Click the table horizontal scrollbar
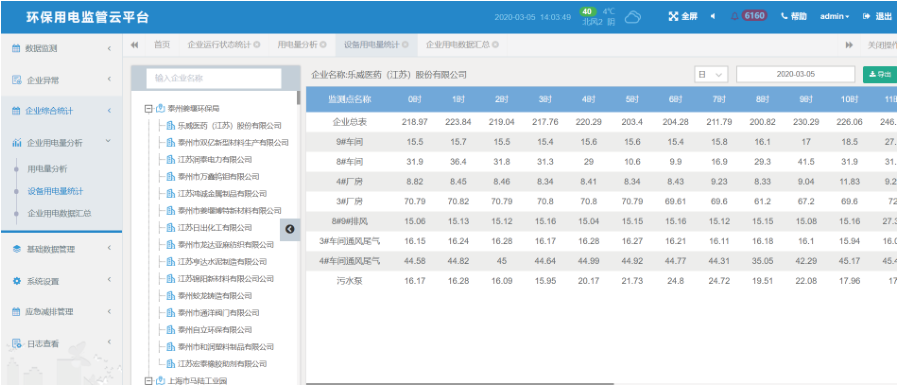 (x=460, y=384)
